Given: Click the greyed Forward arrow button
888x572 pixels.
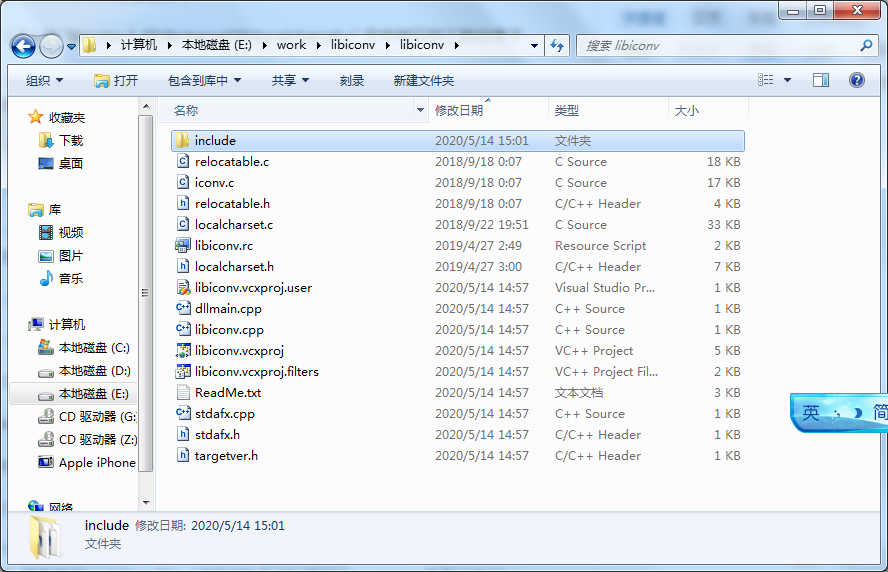Looking at the screenshot, I should 51,46.
